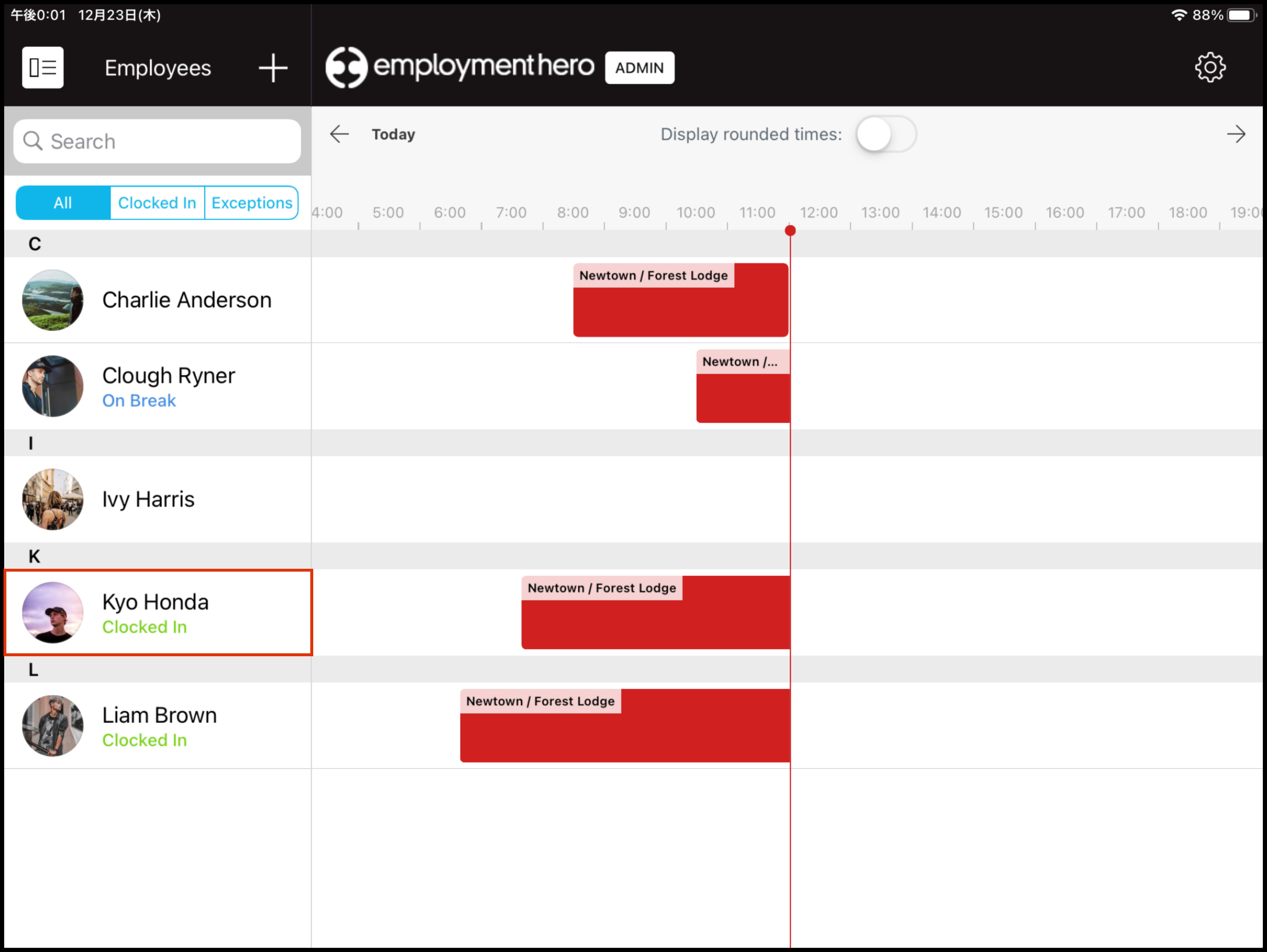Select Charlie Anderson's avatar photo
This screenshot has width=1267, height=952.
pyautogui.click(x=52, y=300)
